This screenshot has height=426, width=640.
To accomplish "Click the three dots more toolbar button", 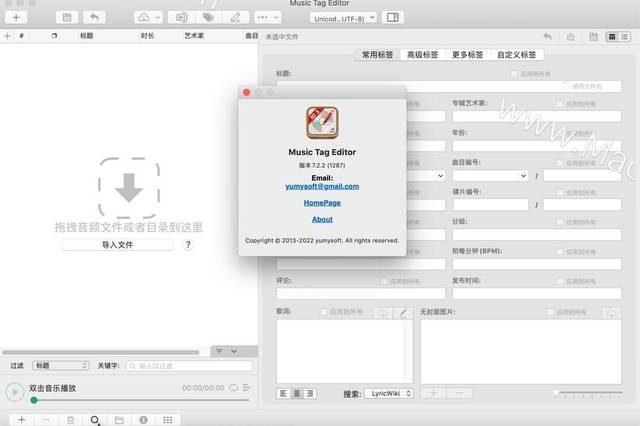I will tap(263, 18).
